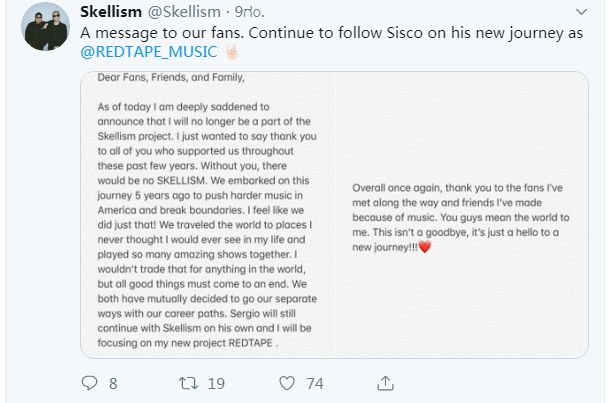Open the share tweet icon
The image size is (610, 403).
coord(384,381)
